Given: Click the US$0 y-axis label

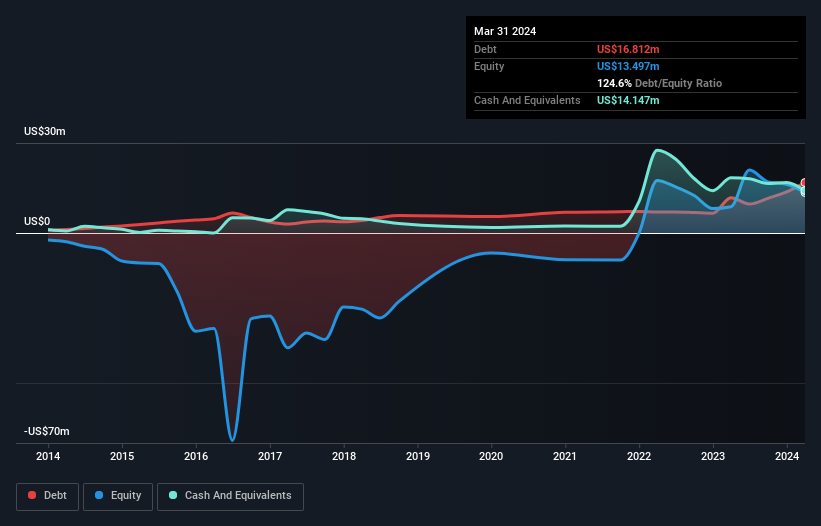Looking at the screenshot, I should click(x=37, y=221).
